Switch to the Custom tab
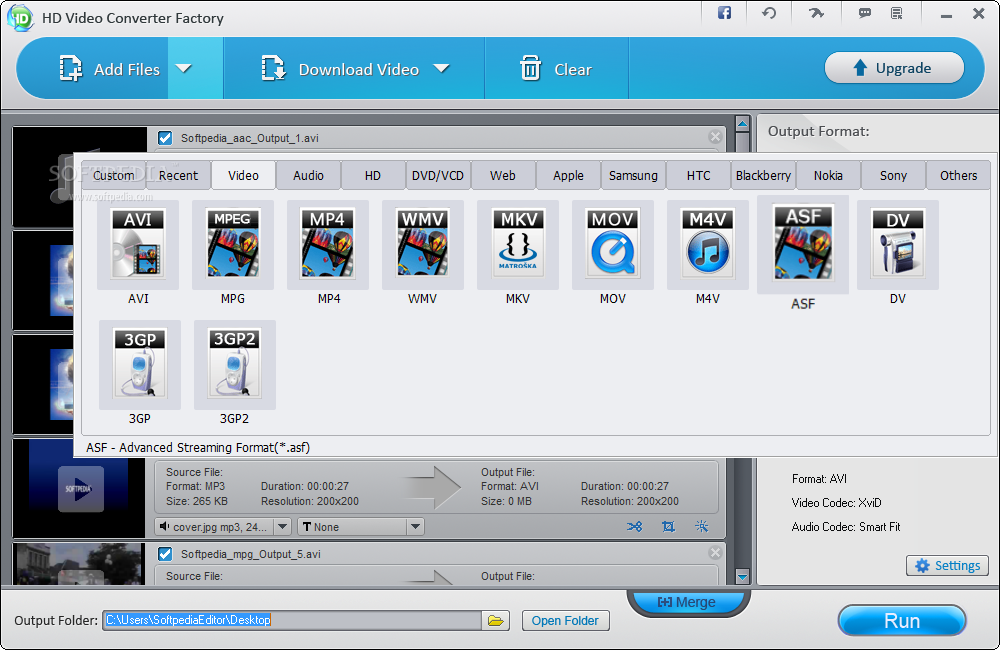The width and height of the screenshot is (1000, 650). click(114, 175)
